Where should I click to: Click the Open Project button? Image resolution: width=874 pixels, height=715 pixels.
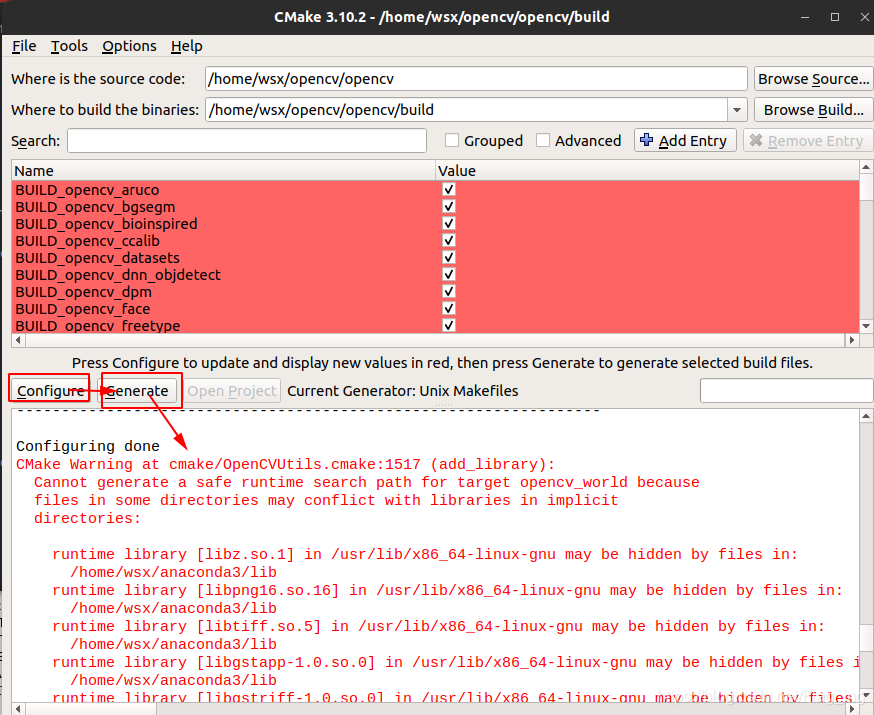[x=232, y=391]
